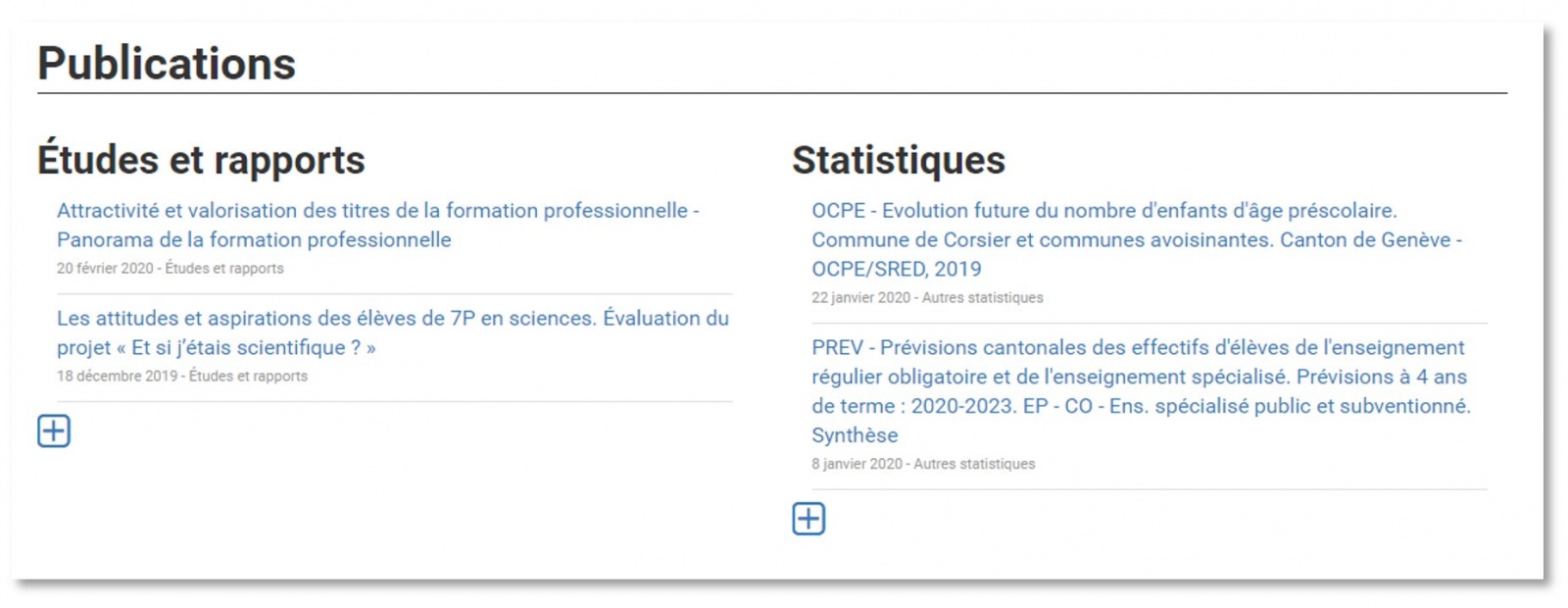The image size is (1568, 608).
Task: Select Études et rapports tag after 18 décembre
Action: (x=248, y=377)
